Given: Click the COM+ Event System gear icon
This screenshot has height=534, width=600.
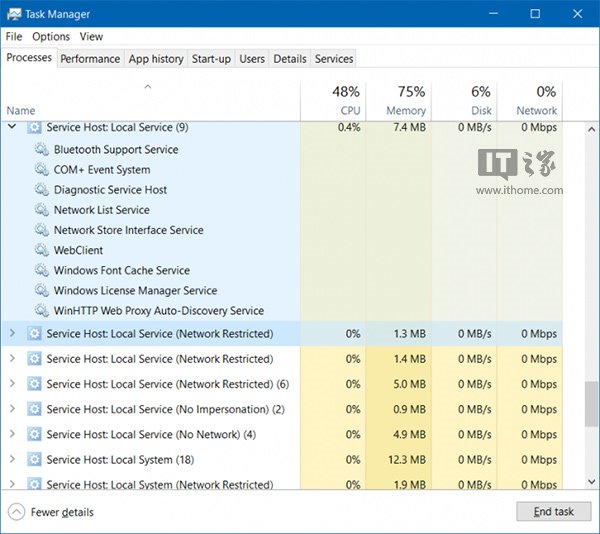Looking at the screenshot, I should [x=42, y=169].
